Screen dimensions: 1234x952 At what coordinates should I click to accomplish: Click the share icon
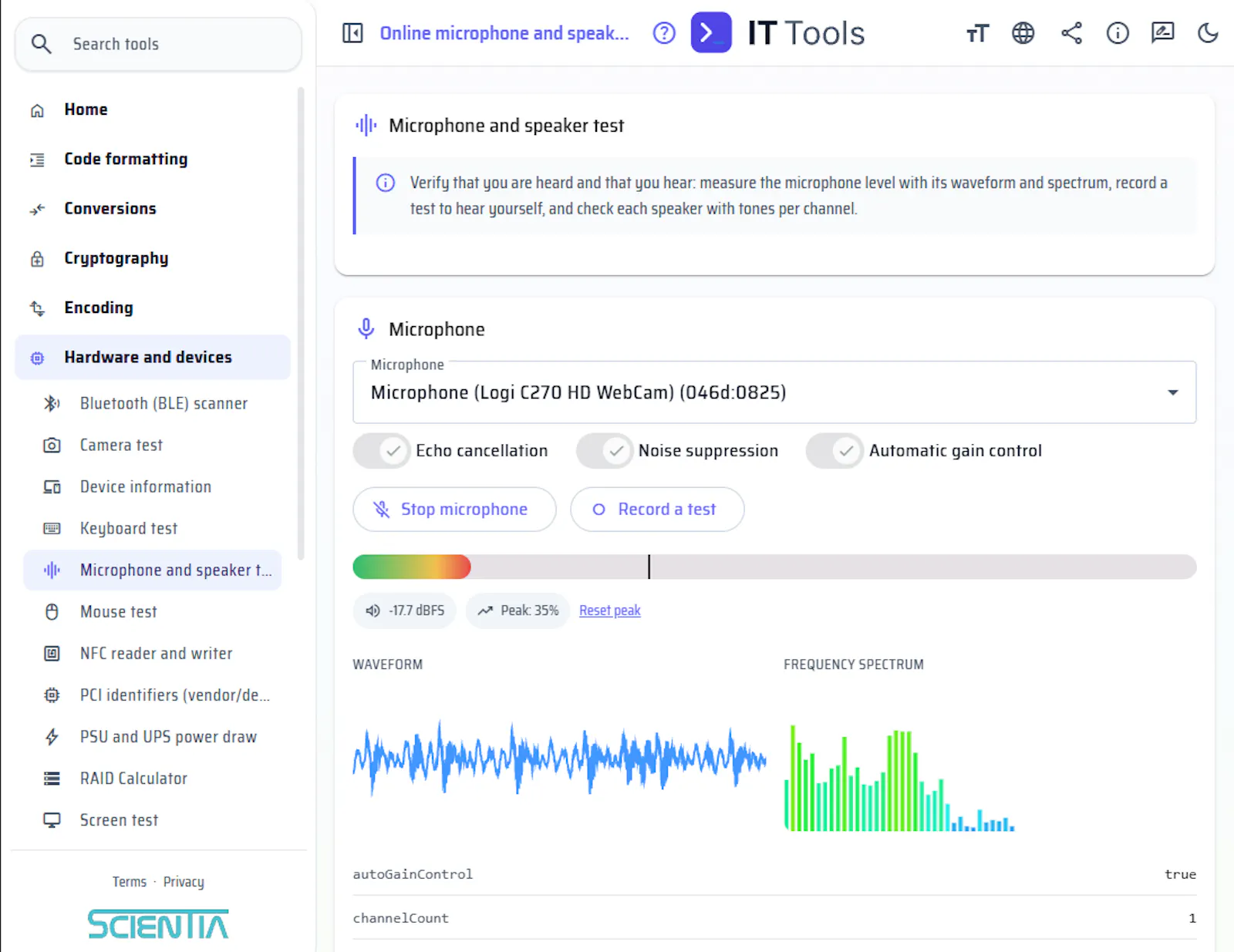1071,33
